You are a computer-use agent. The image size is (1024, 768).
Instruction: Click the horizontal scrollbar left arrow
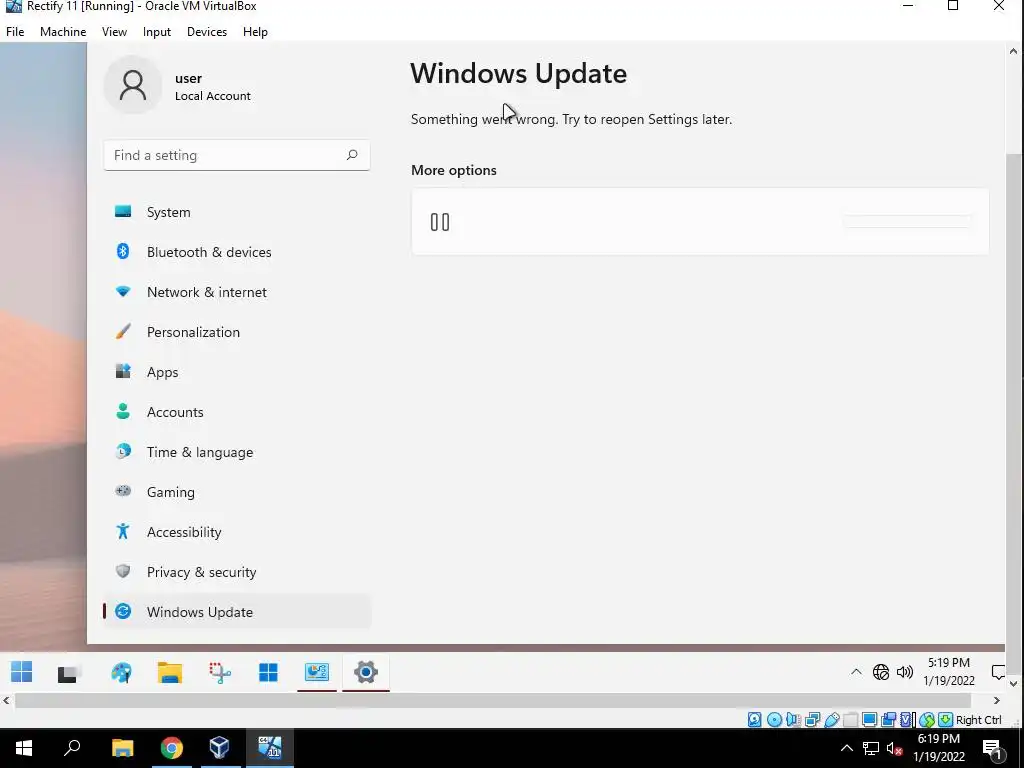(x=7, y=701)
